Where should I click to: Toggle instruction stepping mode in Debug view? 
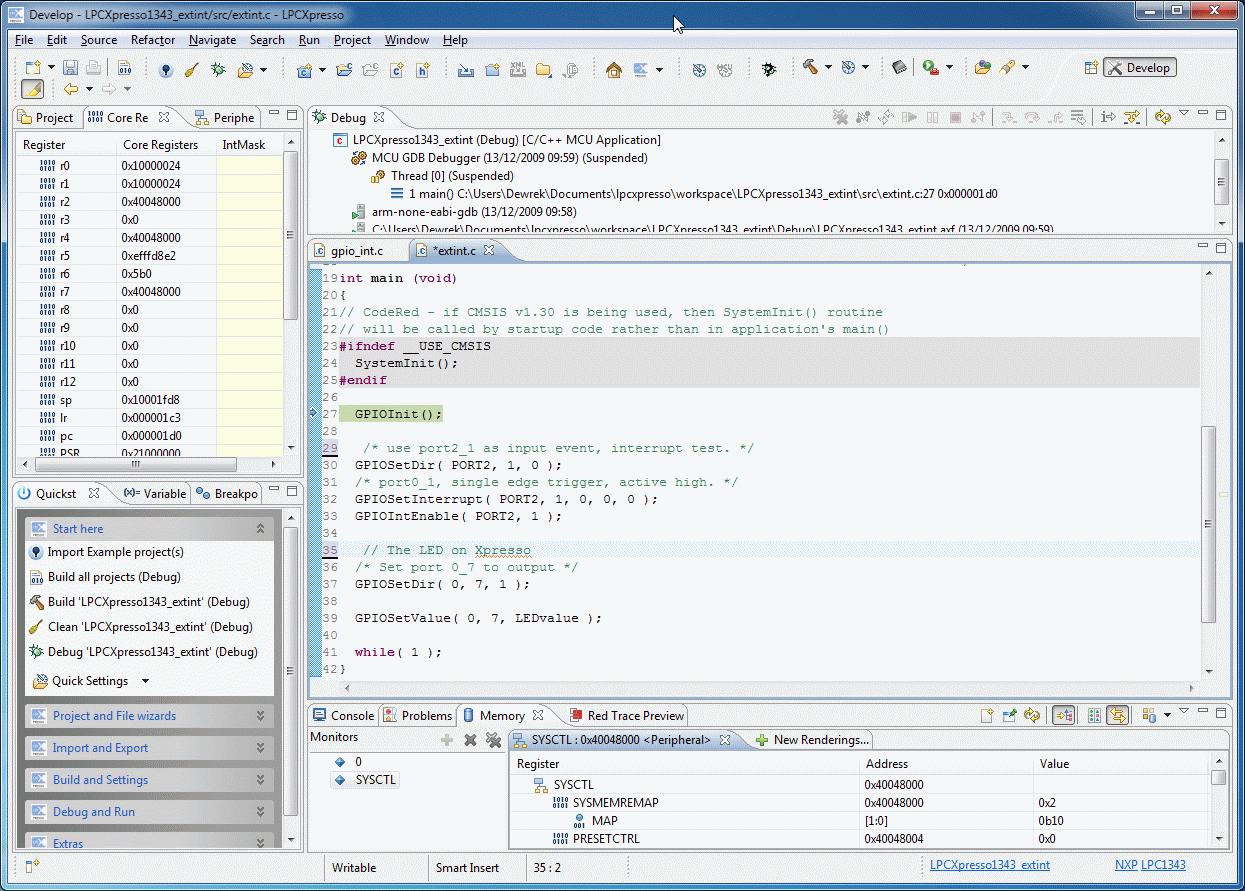[1108, 117]
